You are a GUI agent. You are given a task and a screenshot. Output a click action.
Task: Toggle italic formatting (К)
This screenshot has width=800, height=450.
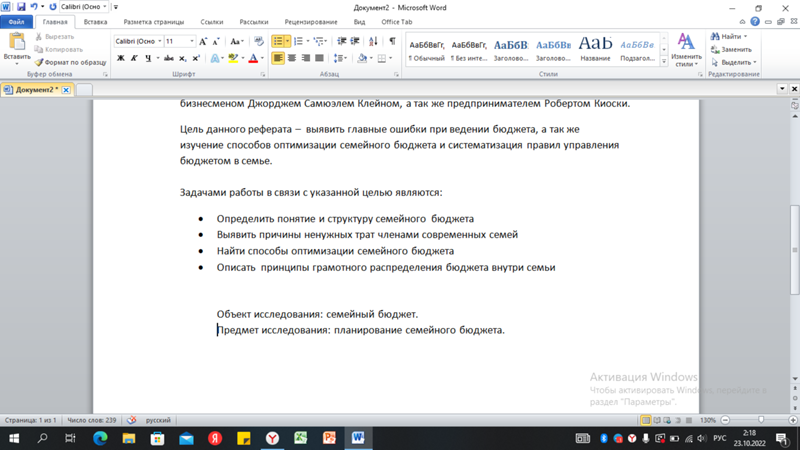134,59
